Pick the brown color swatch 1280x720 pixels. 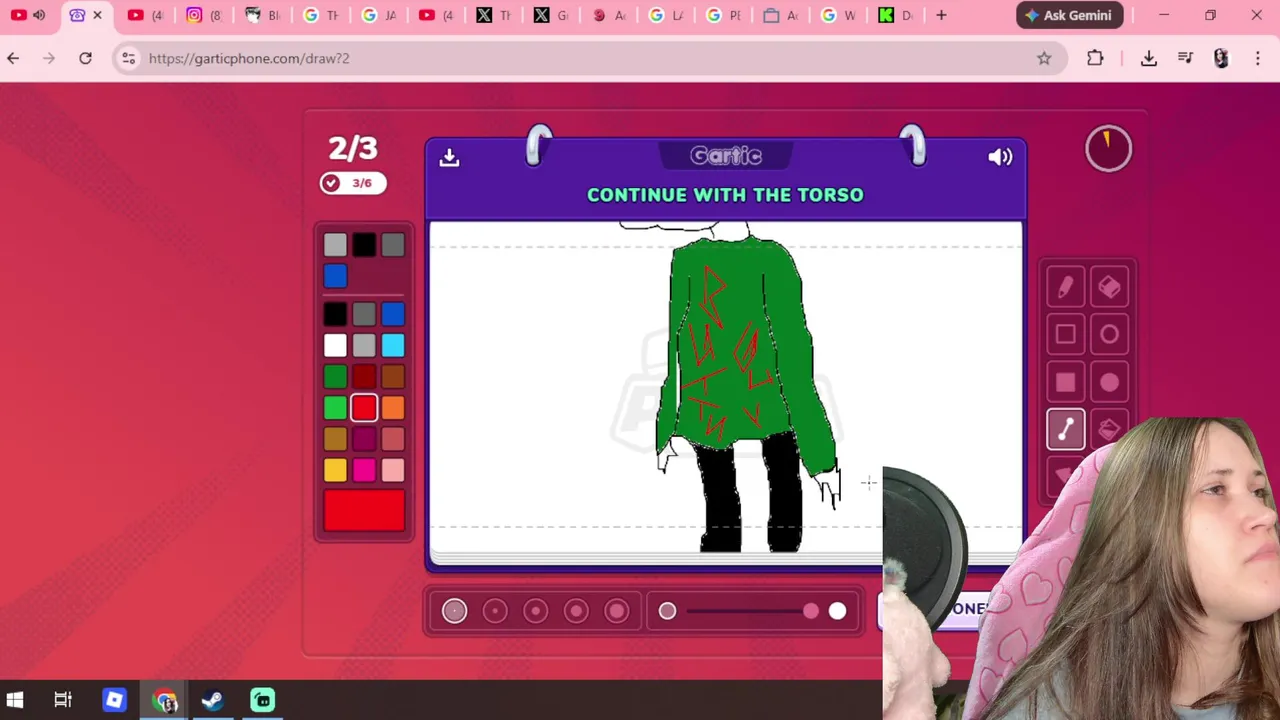tap(393, 376)
